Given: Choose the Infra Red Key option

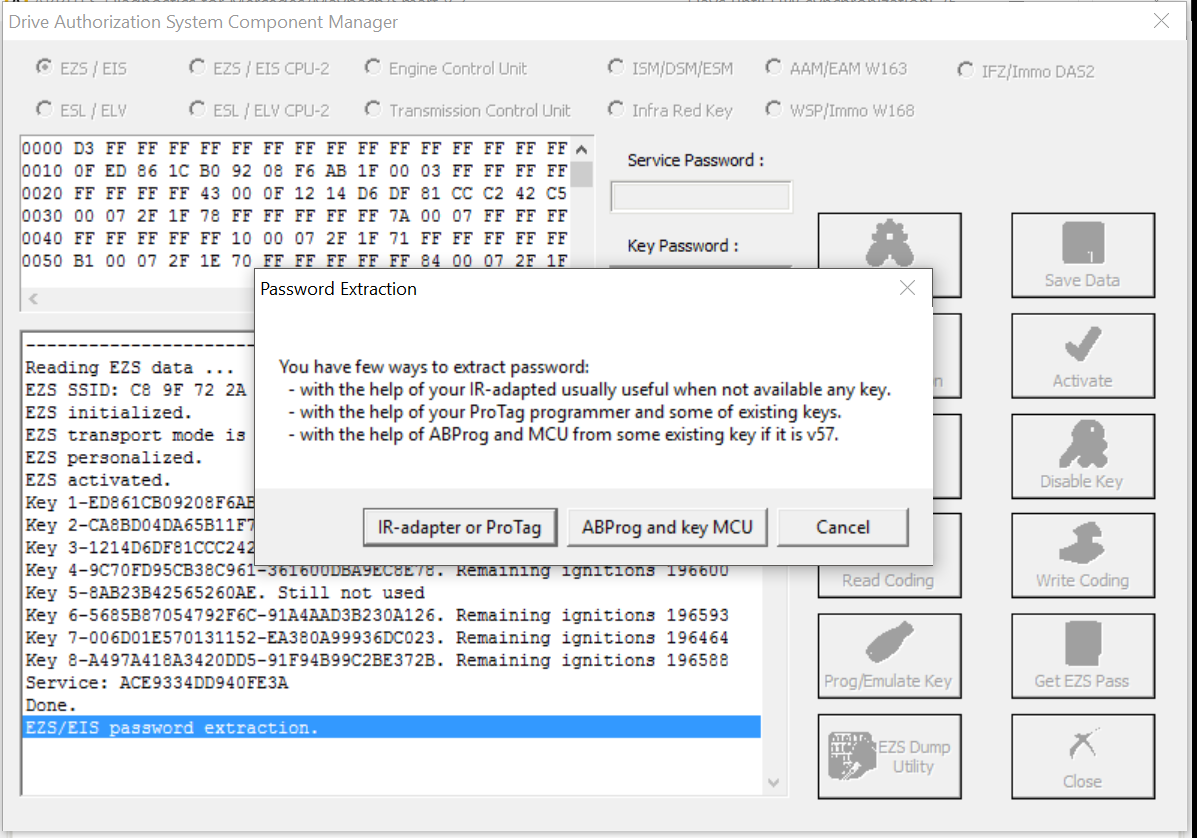Looking at the screenshot, I should click(x=616, y=110).
